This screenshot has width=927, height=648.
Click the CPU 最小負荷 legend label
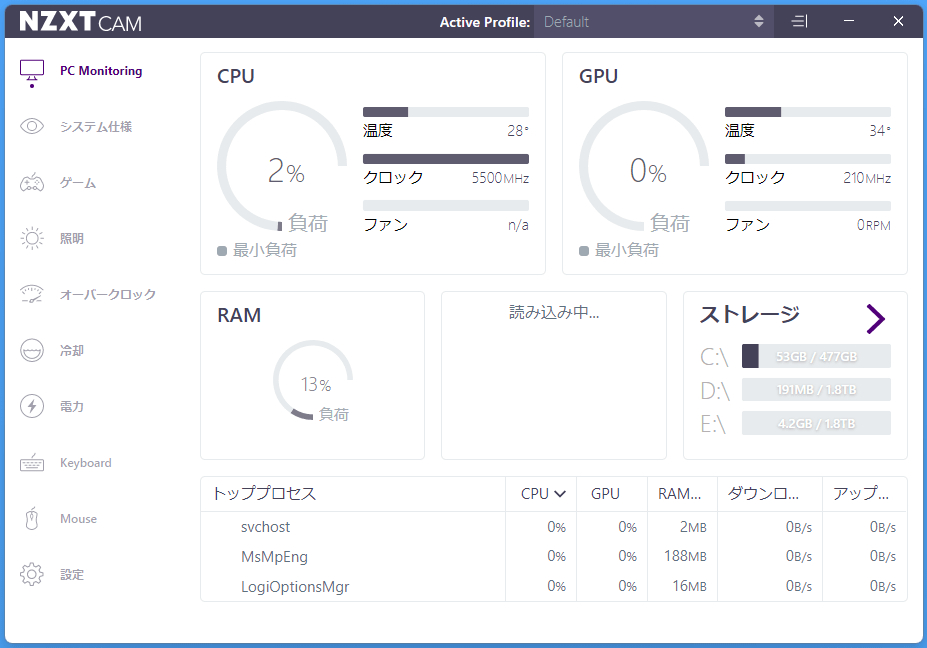click(x=264, y=250)
